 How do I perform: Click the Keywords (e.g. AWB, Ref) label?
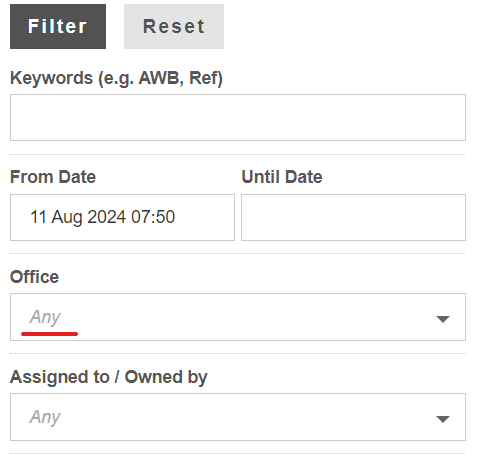point(116,79)
